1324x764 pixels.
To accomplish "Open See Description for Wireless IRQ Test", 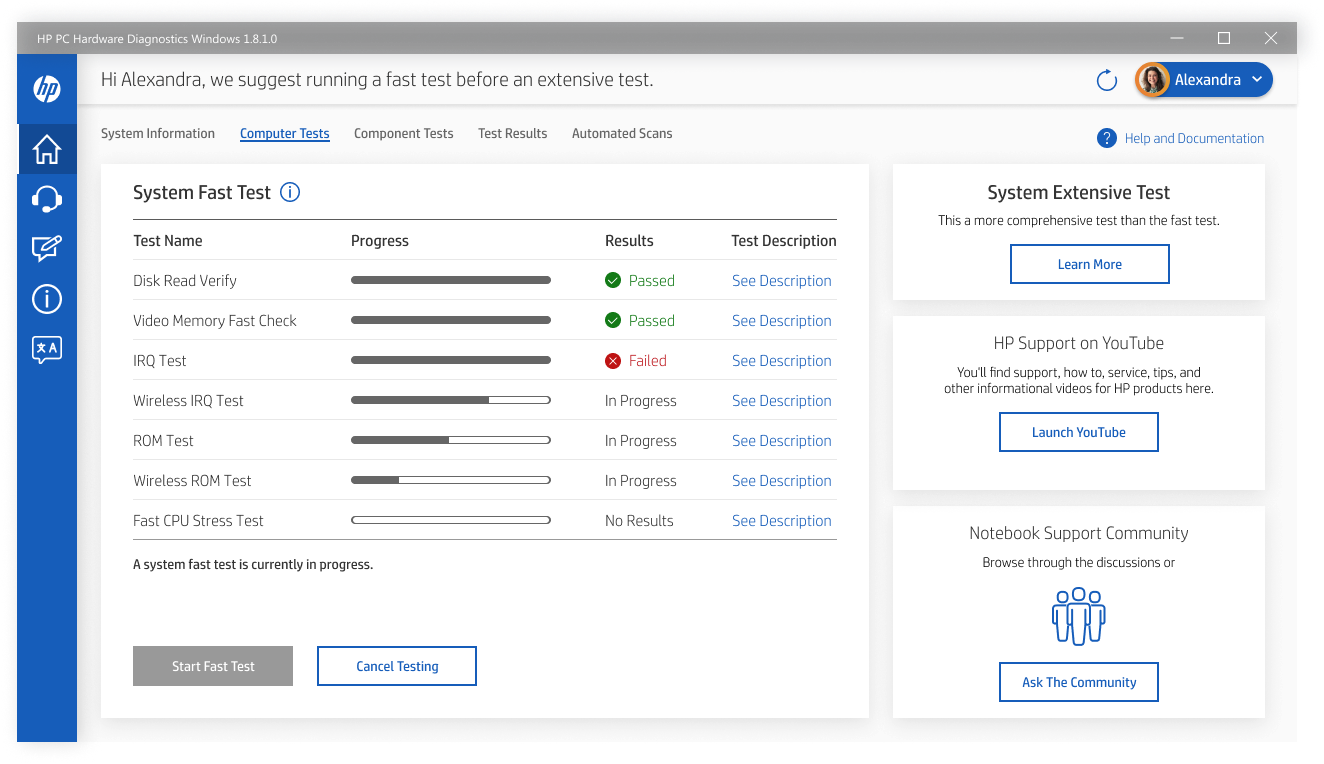I will (x=782, y=401).
